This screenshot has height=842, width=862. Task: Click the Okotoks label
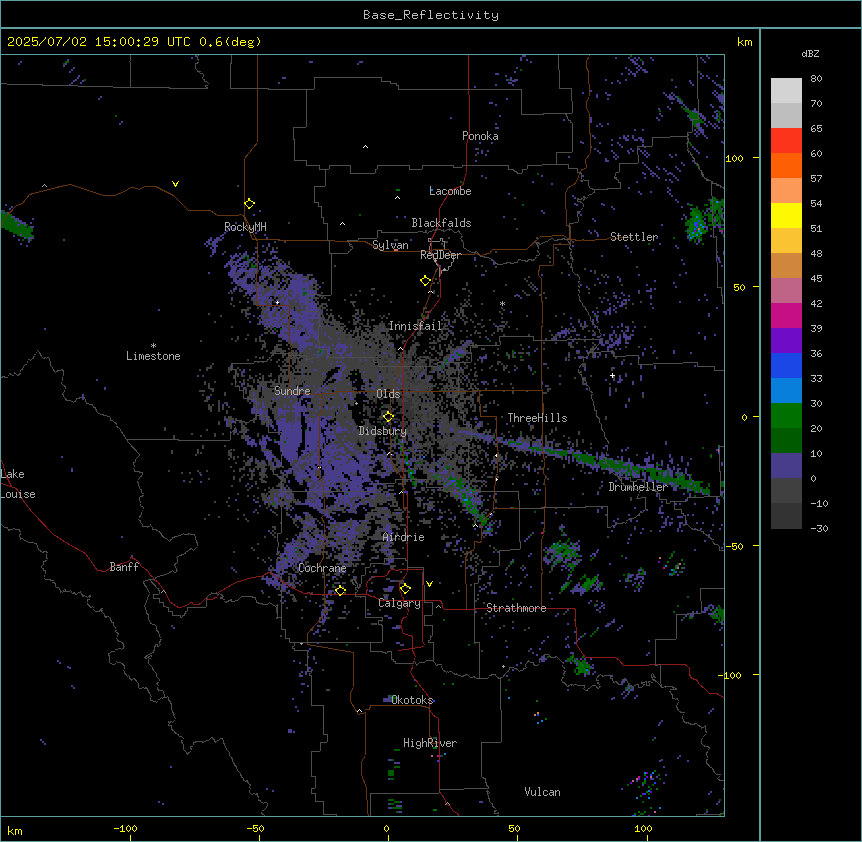tap(412, 700)
